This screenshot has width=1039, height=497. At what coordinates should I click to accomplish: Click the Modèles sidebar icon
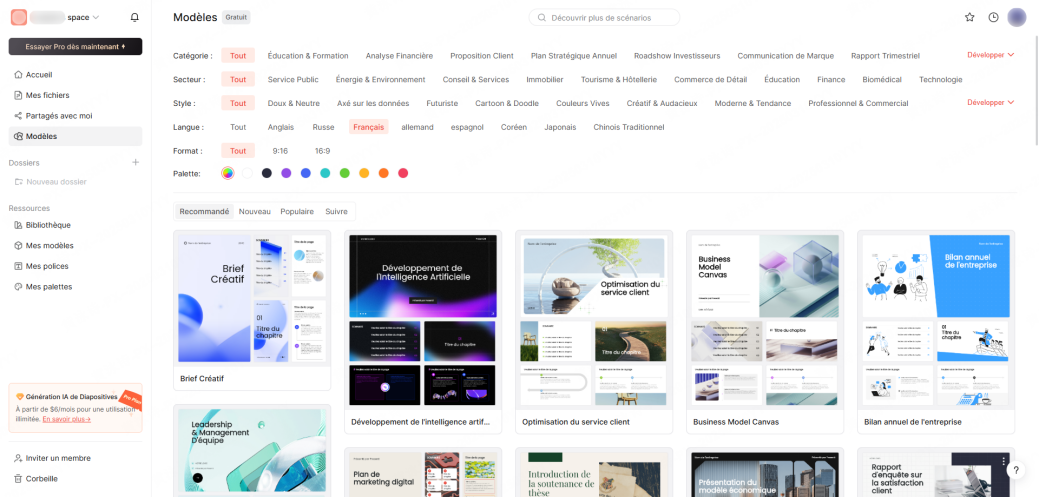point(19,137)
